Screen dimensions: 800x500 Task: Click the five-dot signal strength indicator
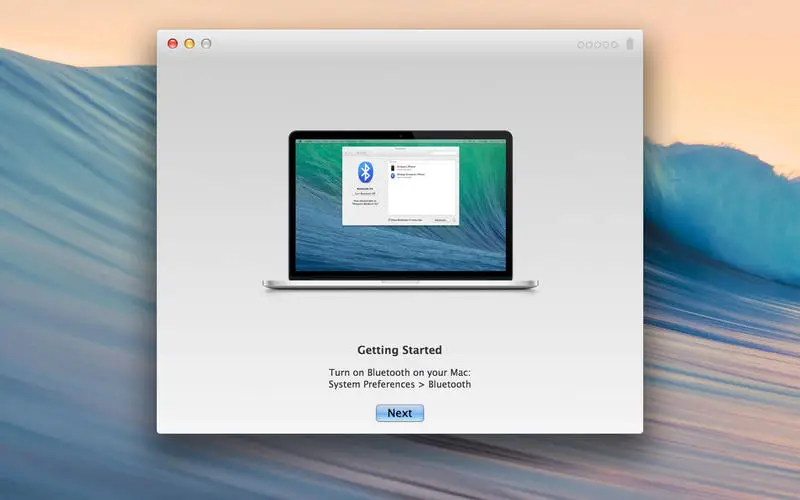point(597,45)
